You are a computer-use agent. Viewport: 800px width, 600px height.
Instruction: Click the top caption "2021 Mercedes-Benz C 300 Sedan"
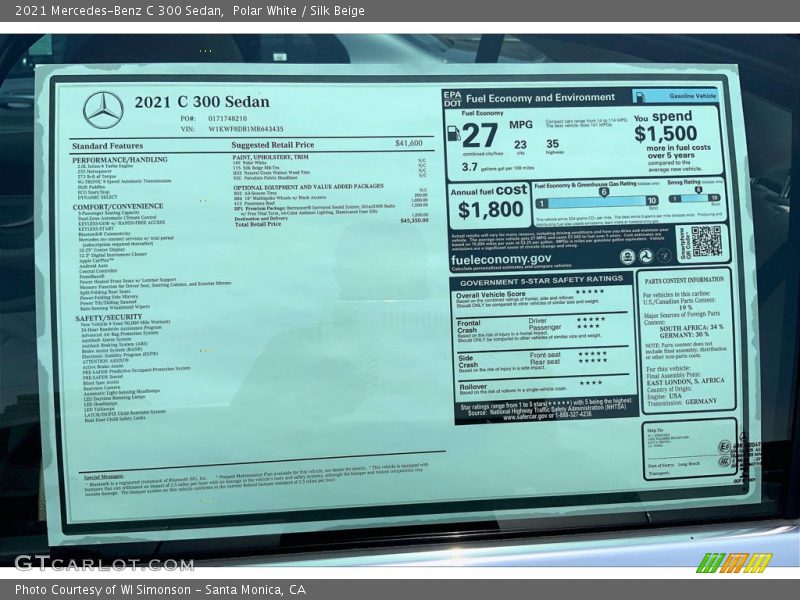click(x=119, y=11)
